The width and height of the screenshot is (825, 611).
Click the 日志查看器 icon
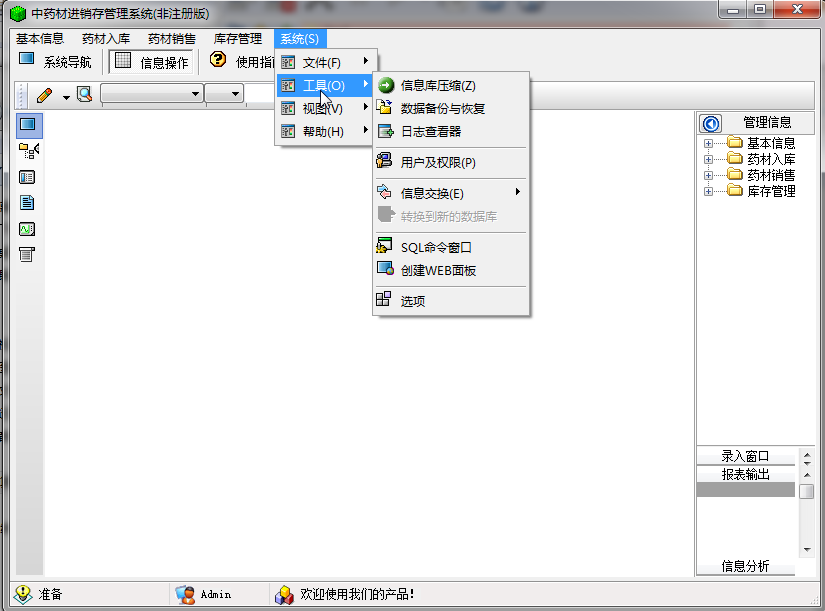pos(385,131)
